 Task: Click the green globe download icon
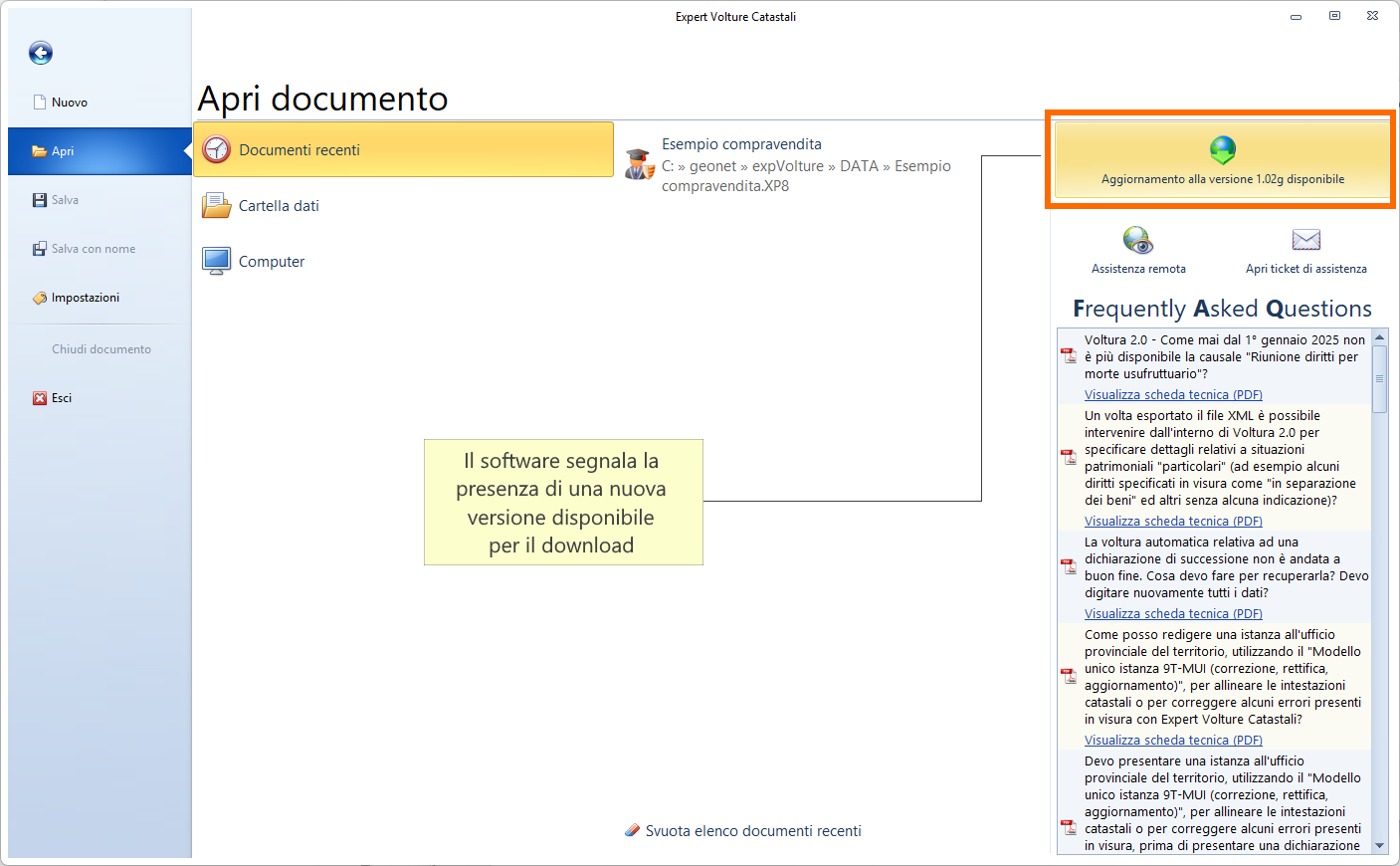point(1223,150)
